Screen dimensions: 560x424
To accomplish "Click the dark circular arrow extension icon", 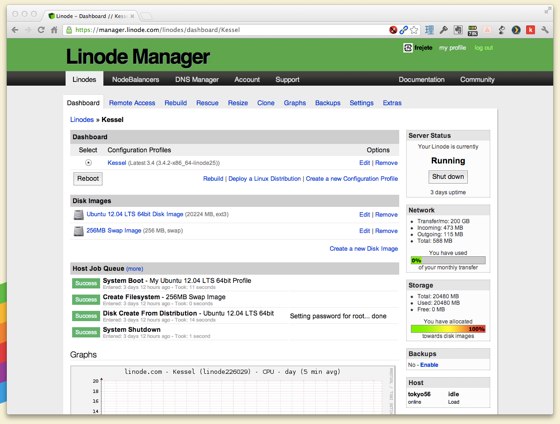I will 516,30.
